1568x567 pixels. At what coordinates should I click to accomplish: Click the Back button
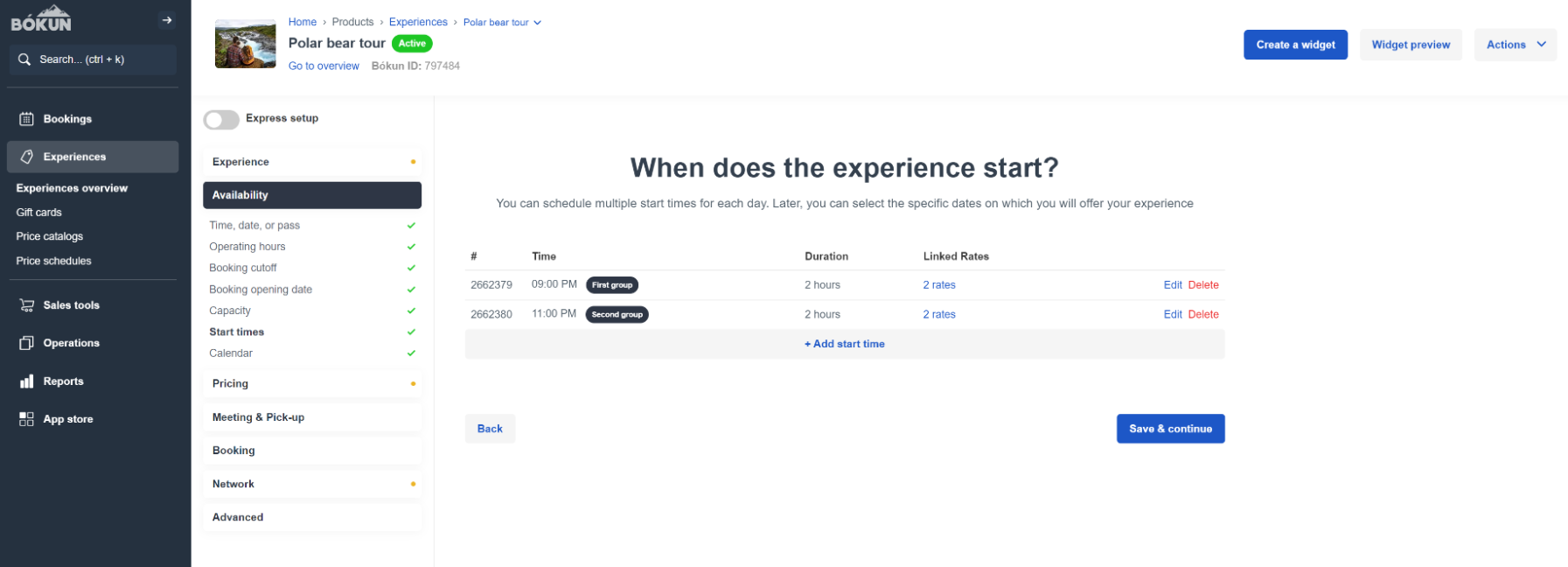[x=490, y=429]
